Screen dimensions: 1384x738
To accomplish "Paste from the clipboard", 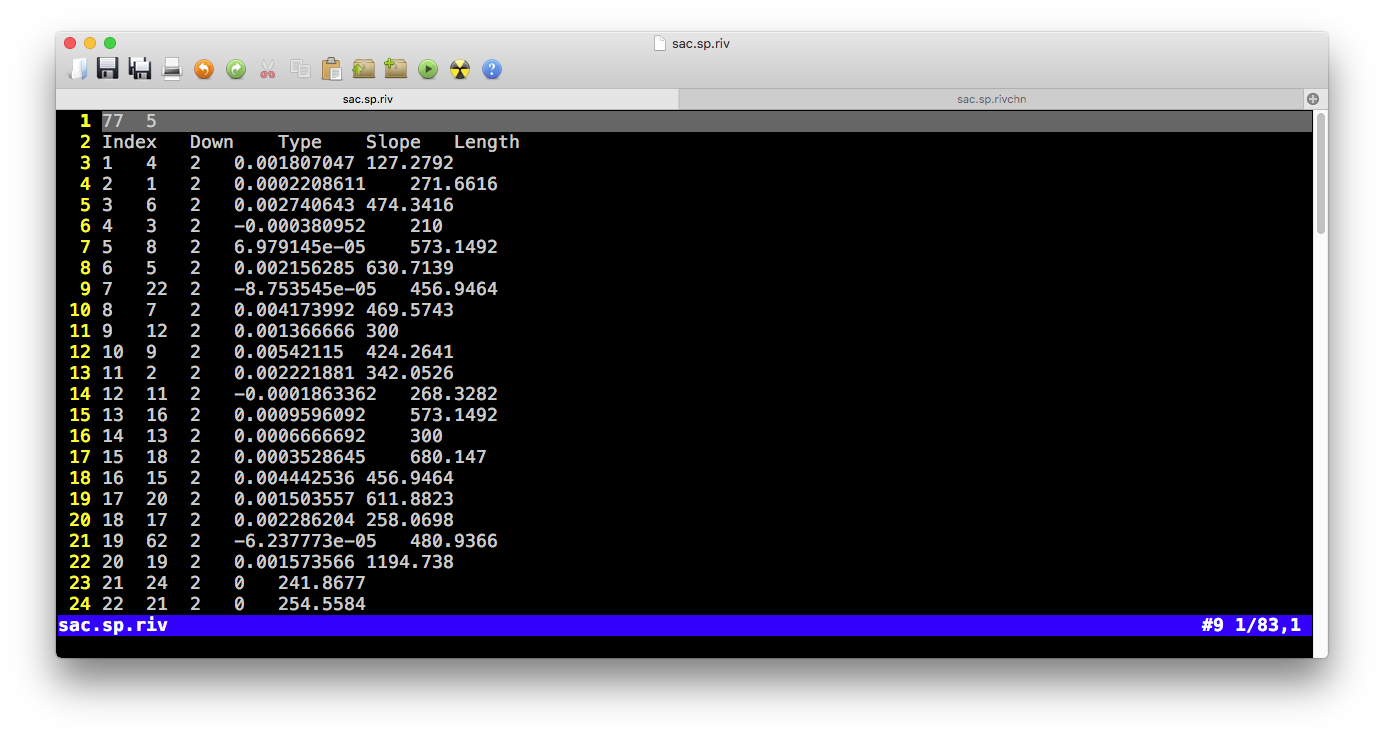I will pos(331,69).
